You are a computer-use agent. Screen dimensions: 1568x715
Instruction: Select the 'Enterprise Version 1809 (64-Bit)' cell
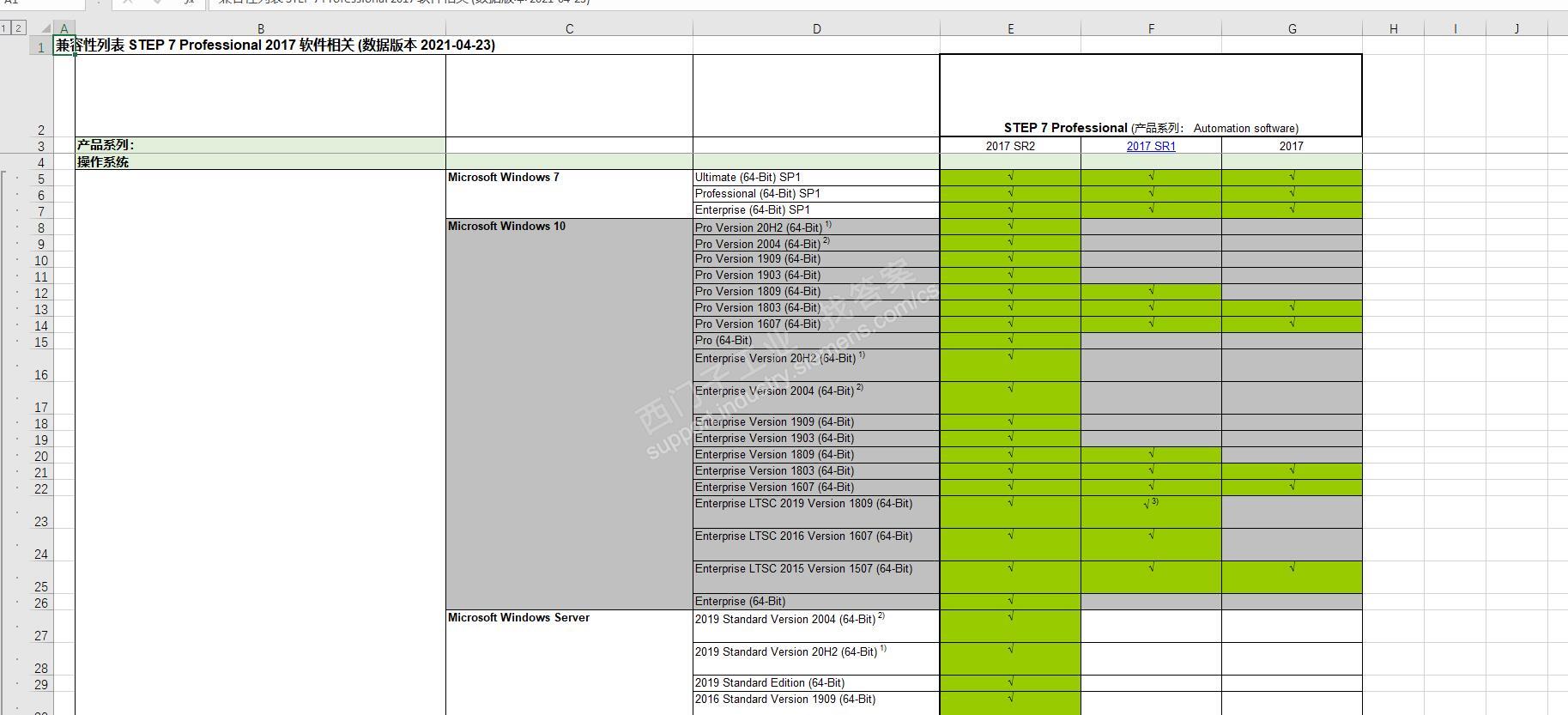coord(816,455)
